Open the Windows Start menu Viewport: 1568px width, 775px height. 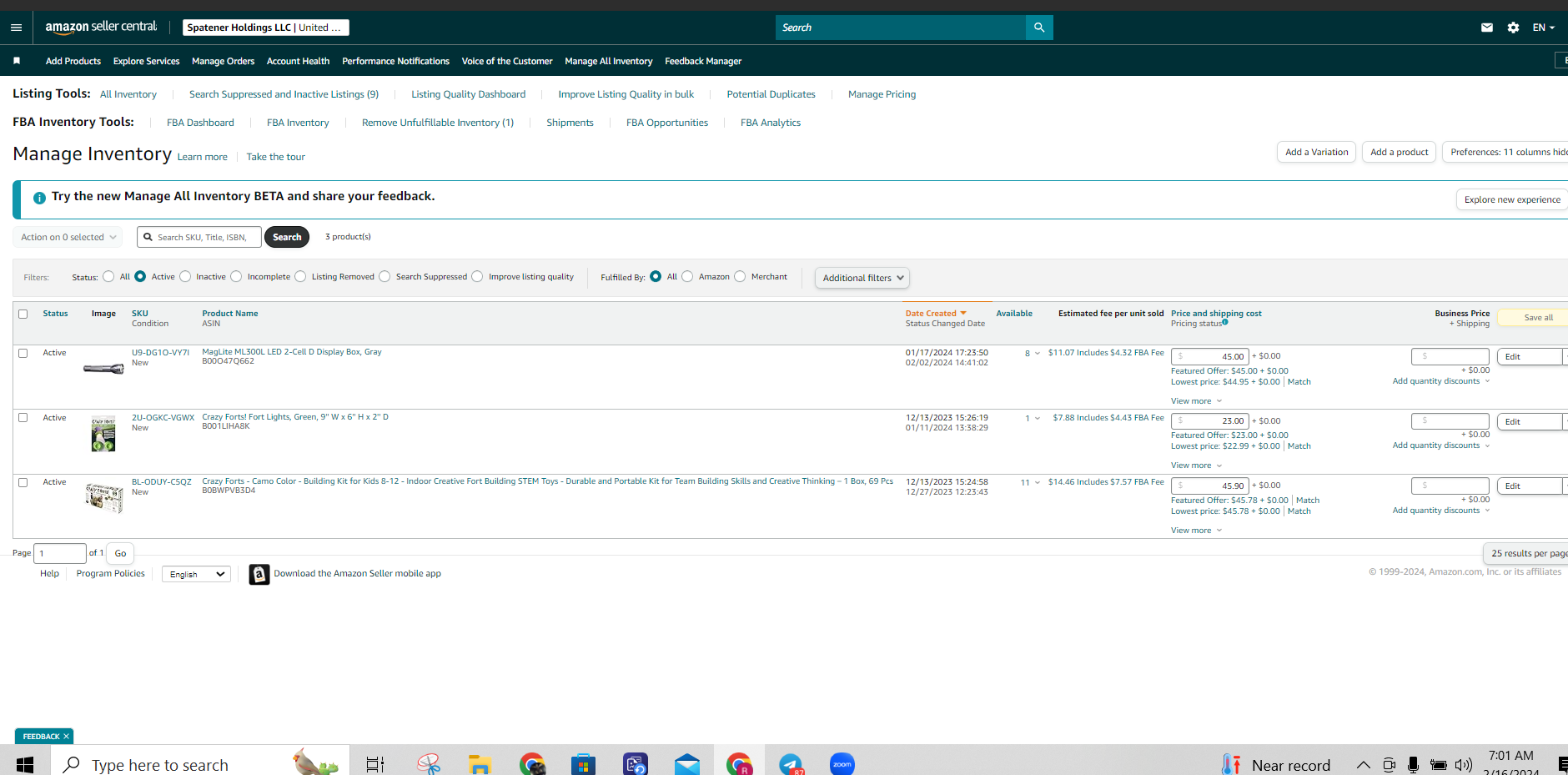point(25,764)
